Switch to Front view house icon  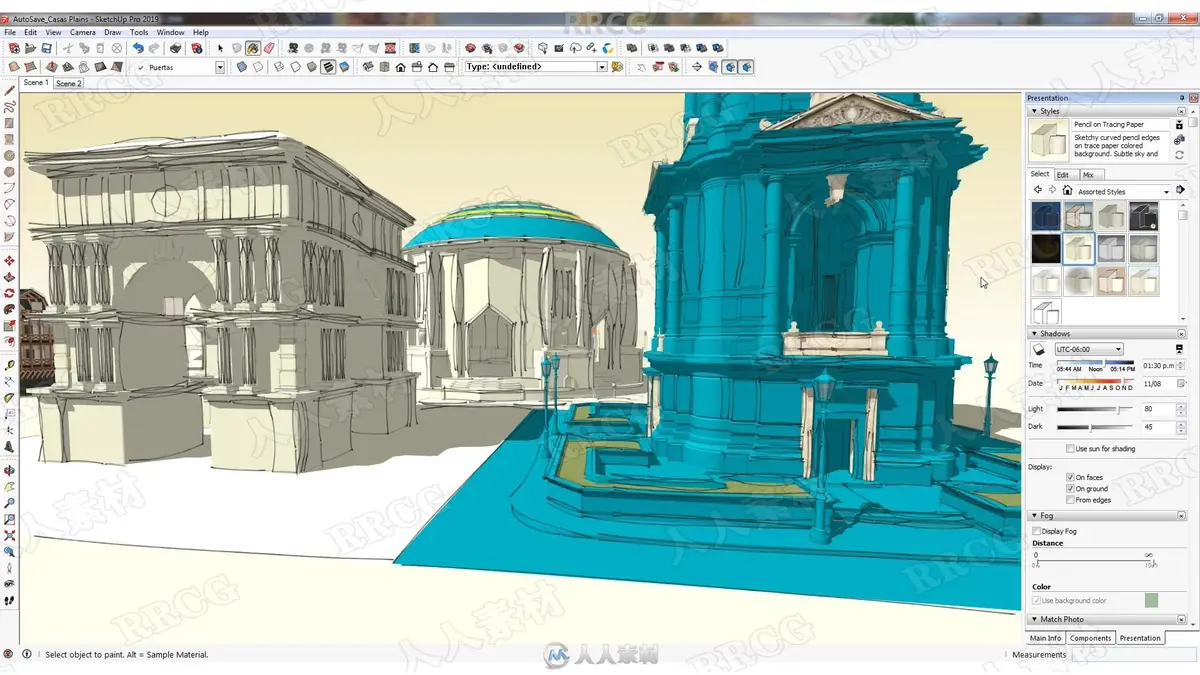pyautogui.click(x=400, y=67)
